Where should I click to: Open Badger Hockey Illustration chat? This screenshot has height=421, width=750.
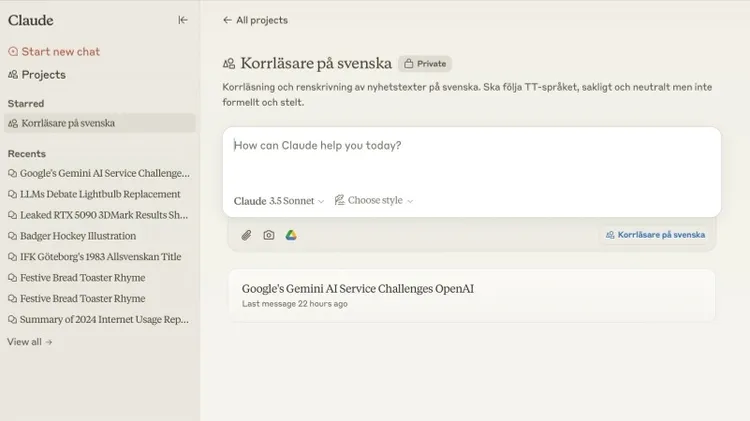tap(72, 236)
